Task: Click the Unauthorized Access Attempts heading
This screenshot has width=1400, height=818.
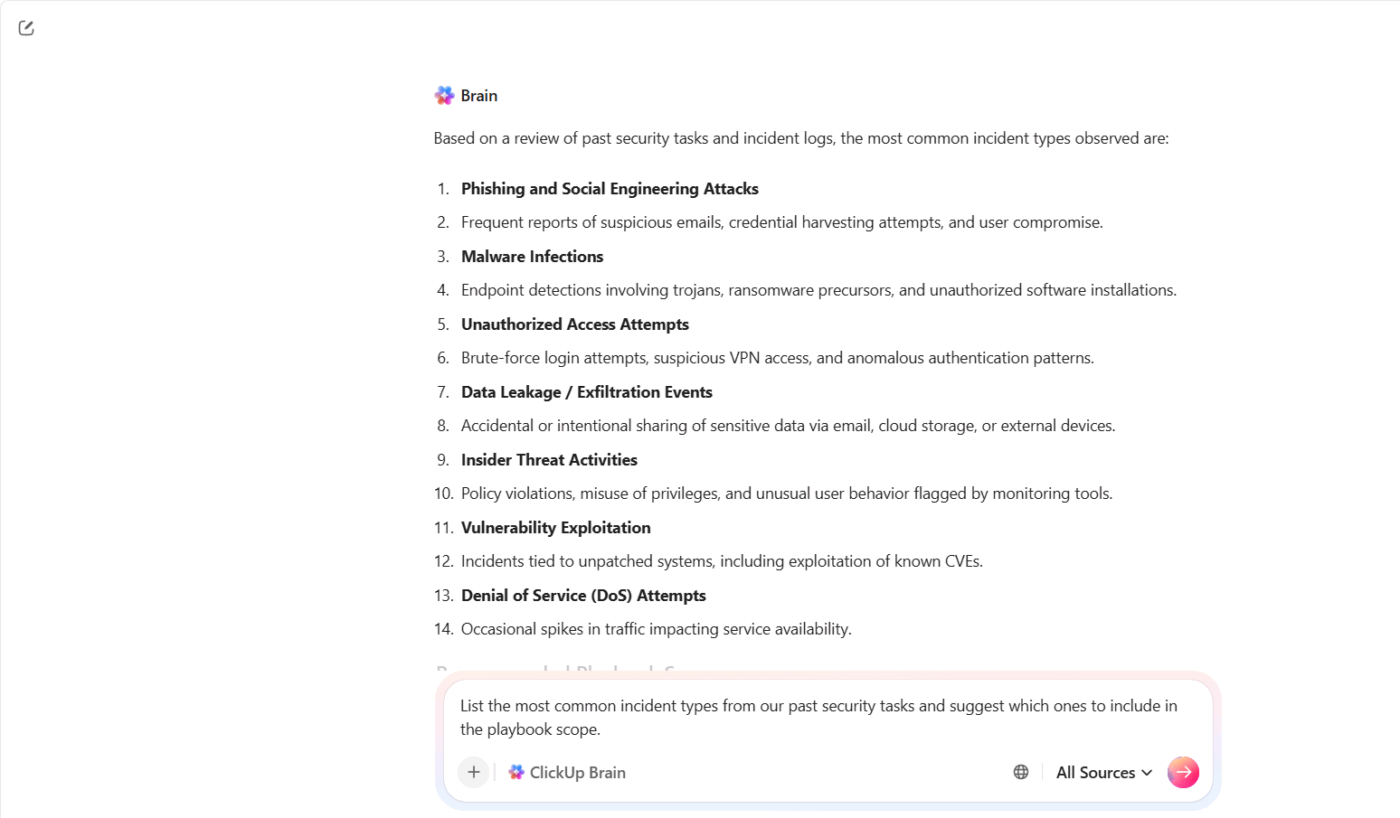Action: pyautogui.click(x=574, y=324)
